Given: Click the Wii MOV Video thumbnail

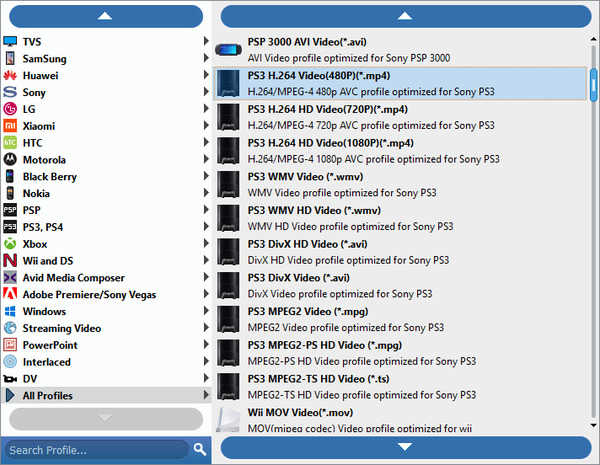Looking at the screenshot, I should pyautogui.click(x=228, y=420).
